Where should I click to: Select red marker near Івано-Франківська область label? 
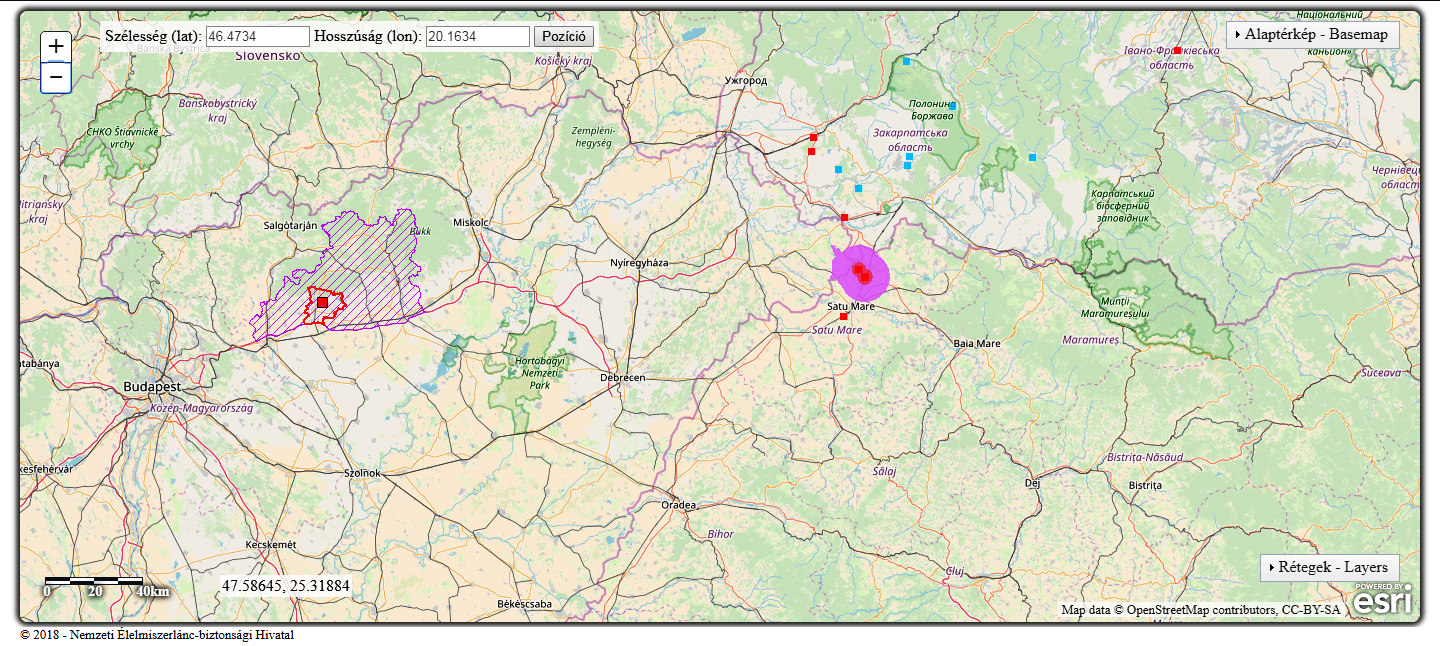tap(1178, 50)
